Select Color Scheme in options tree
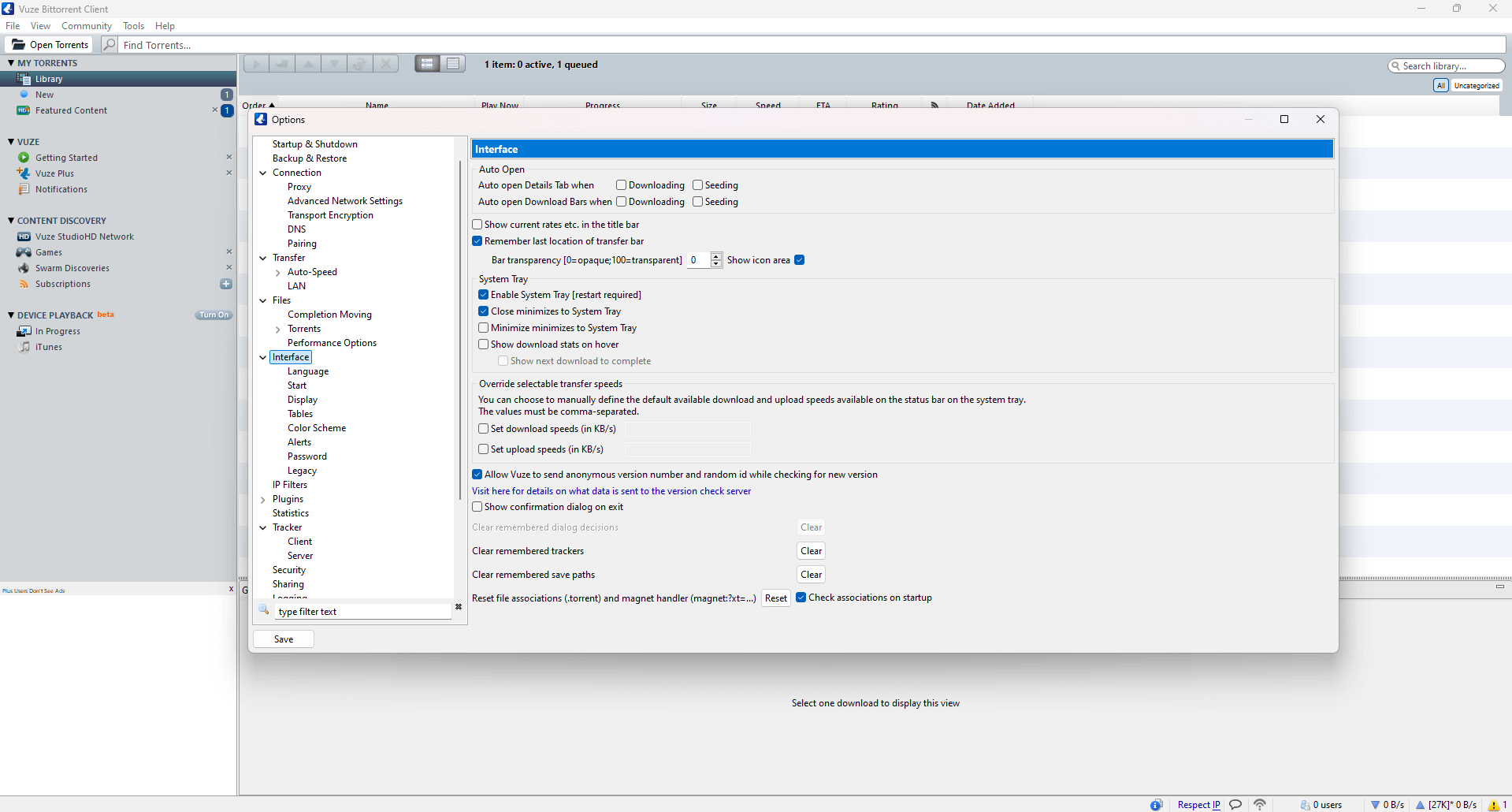The height and width of the screenshot is (812, 1512). (x=317, y=428)
